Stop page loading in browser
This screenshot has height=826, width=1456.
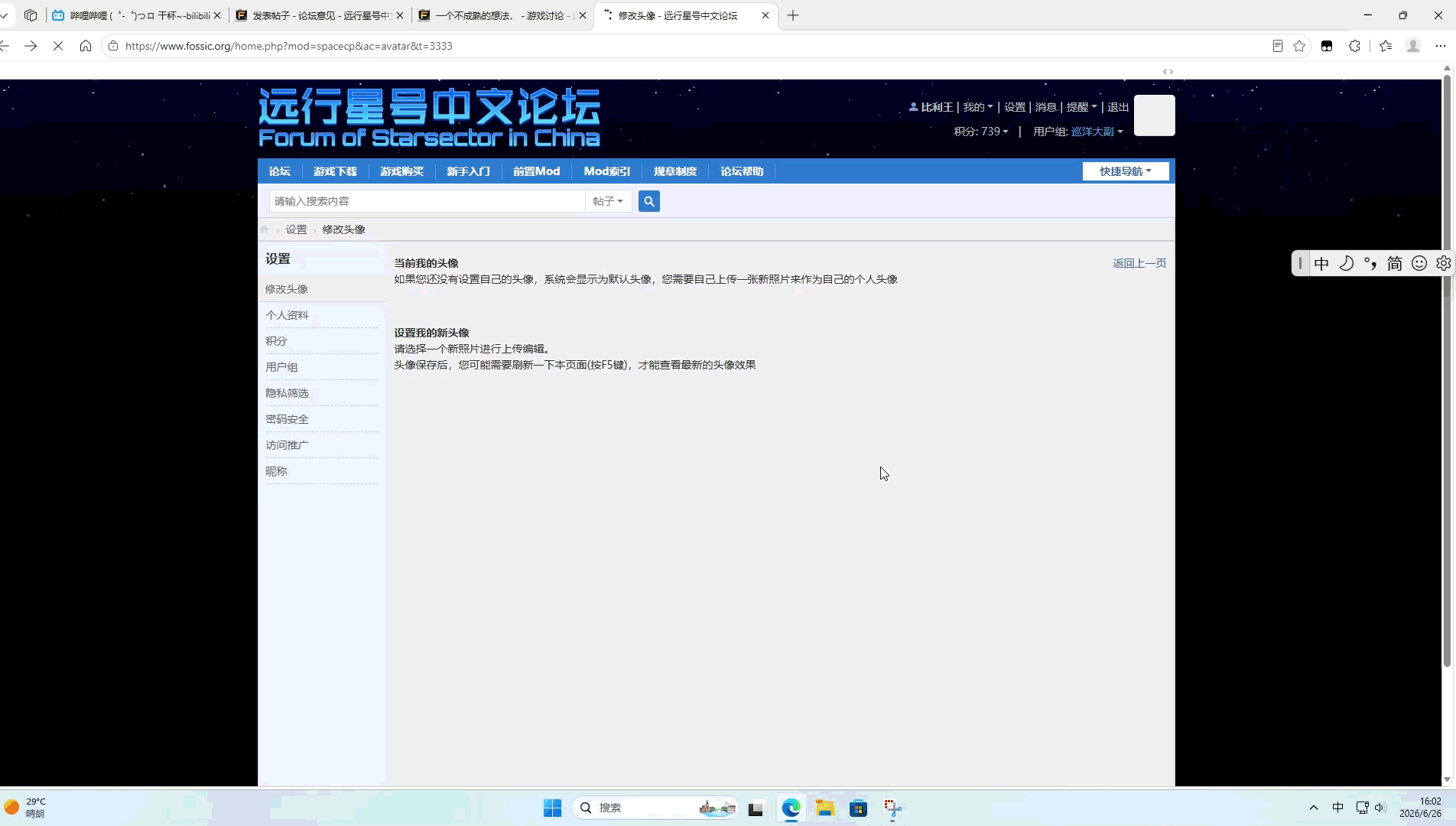point(58,46)
